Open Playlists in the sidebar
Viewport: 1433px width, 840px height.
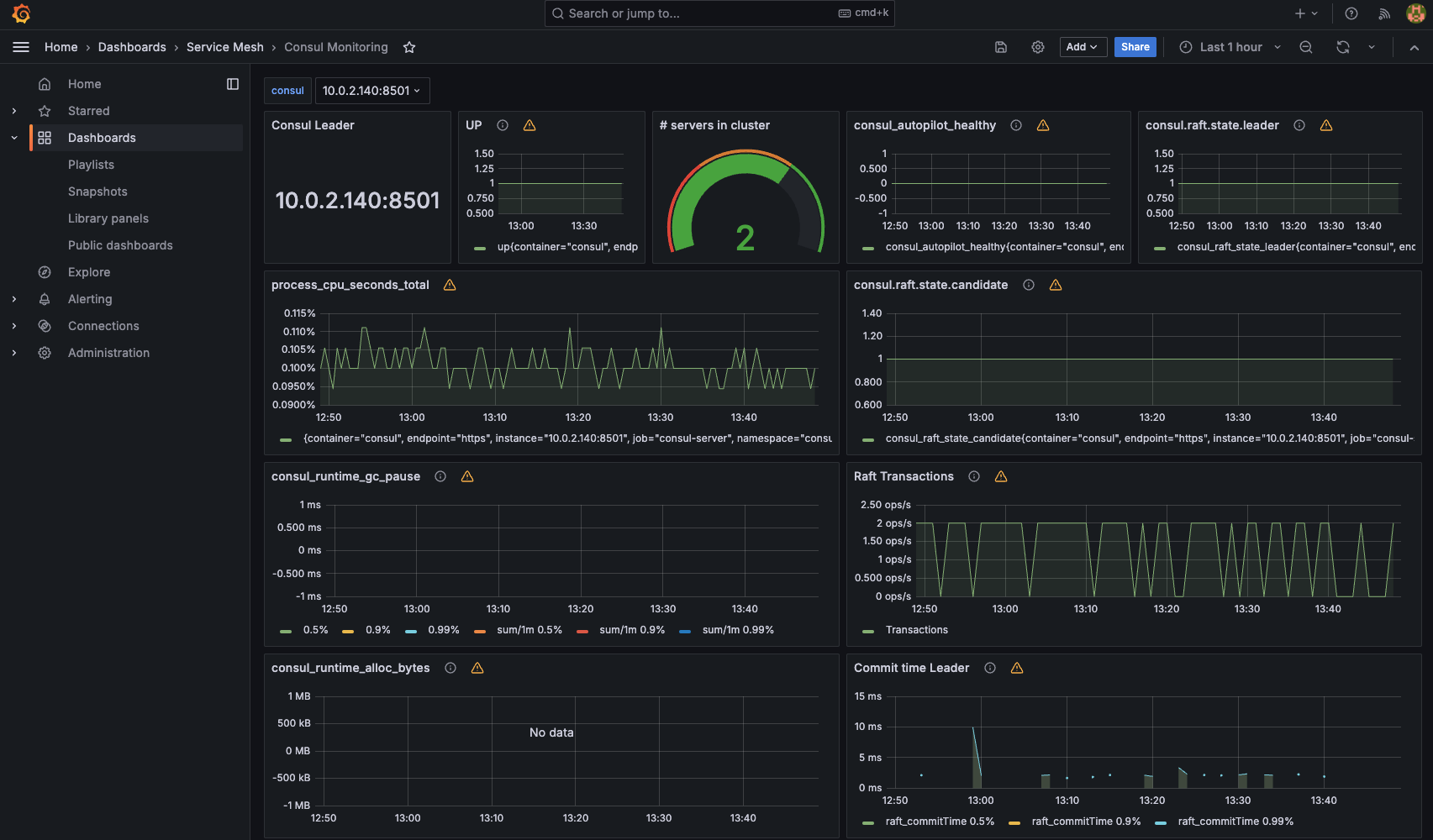91,164
